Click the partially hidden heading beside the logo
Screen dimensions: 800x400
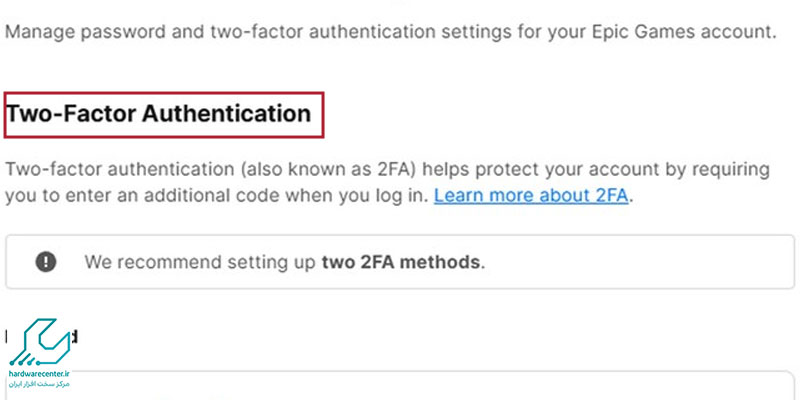(x=73, y=336)
